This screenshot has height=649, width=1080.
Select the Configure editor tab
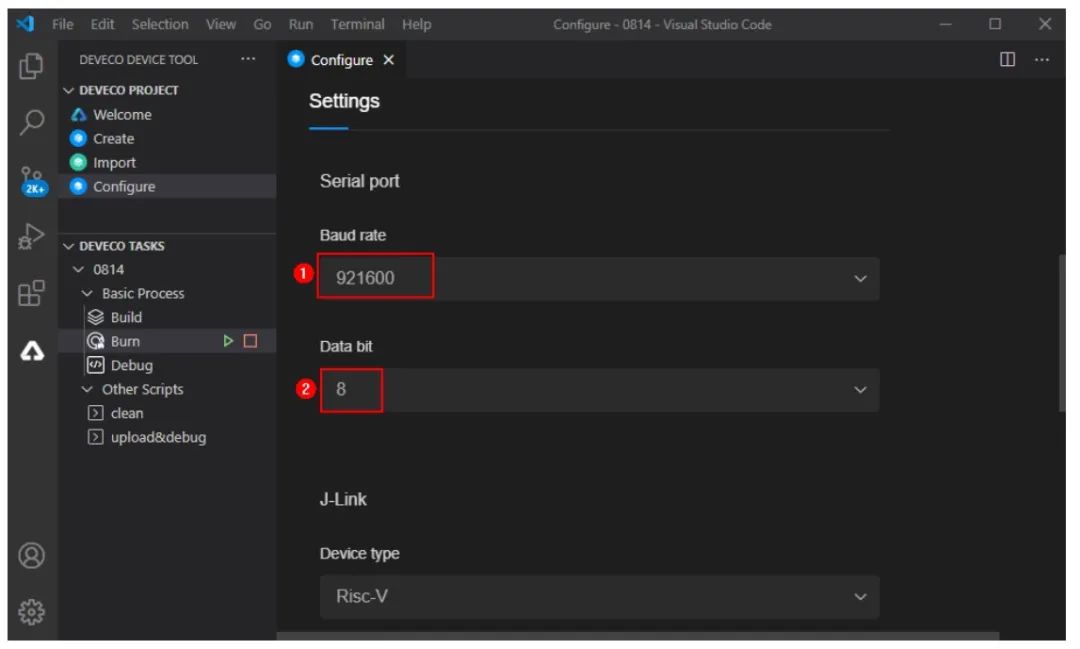click(x=341, y=60)
